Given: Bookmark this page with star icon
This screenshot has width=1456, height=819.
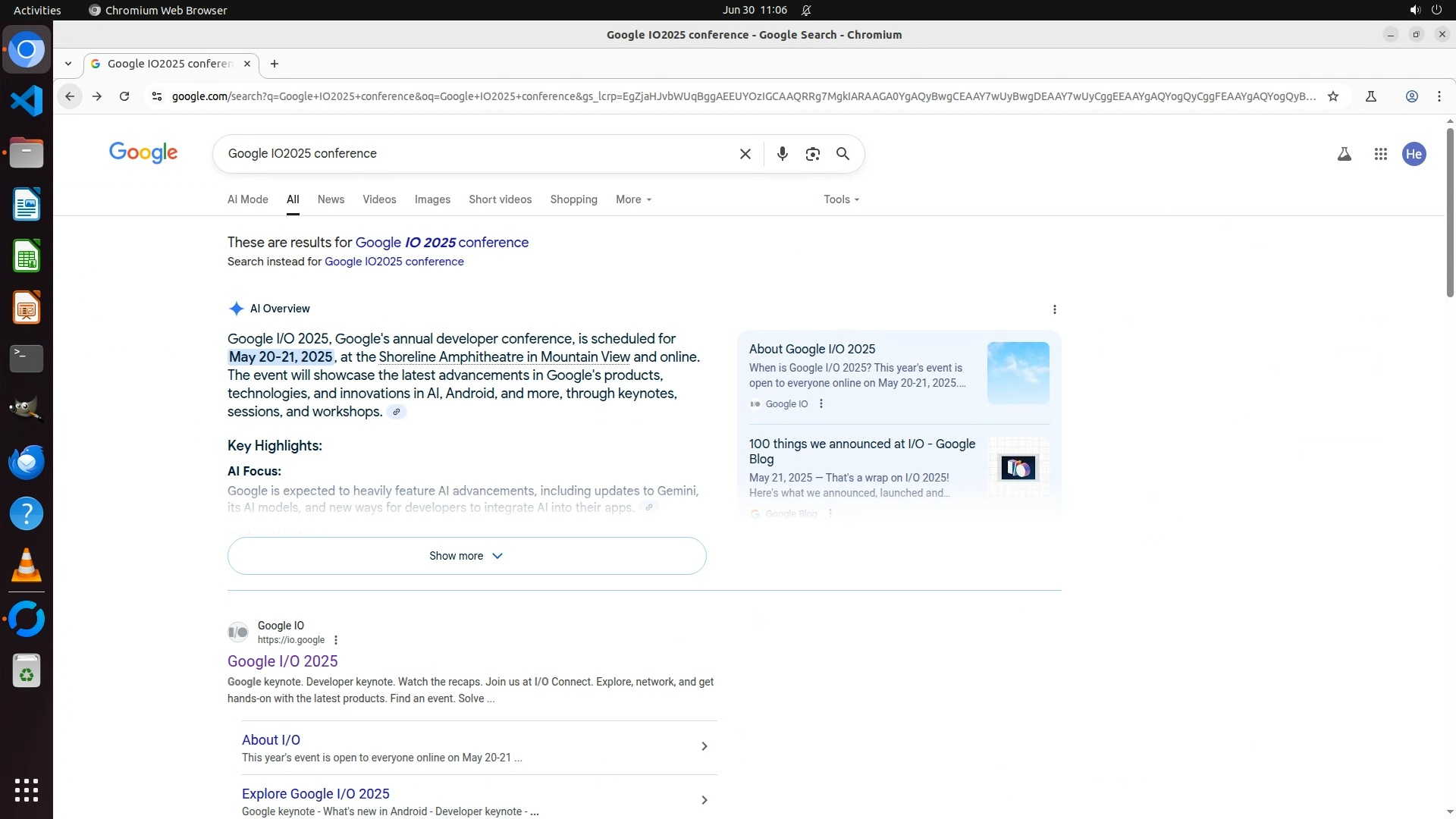Looking at the screenshot, I should (x=1332, y=96).
